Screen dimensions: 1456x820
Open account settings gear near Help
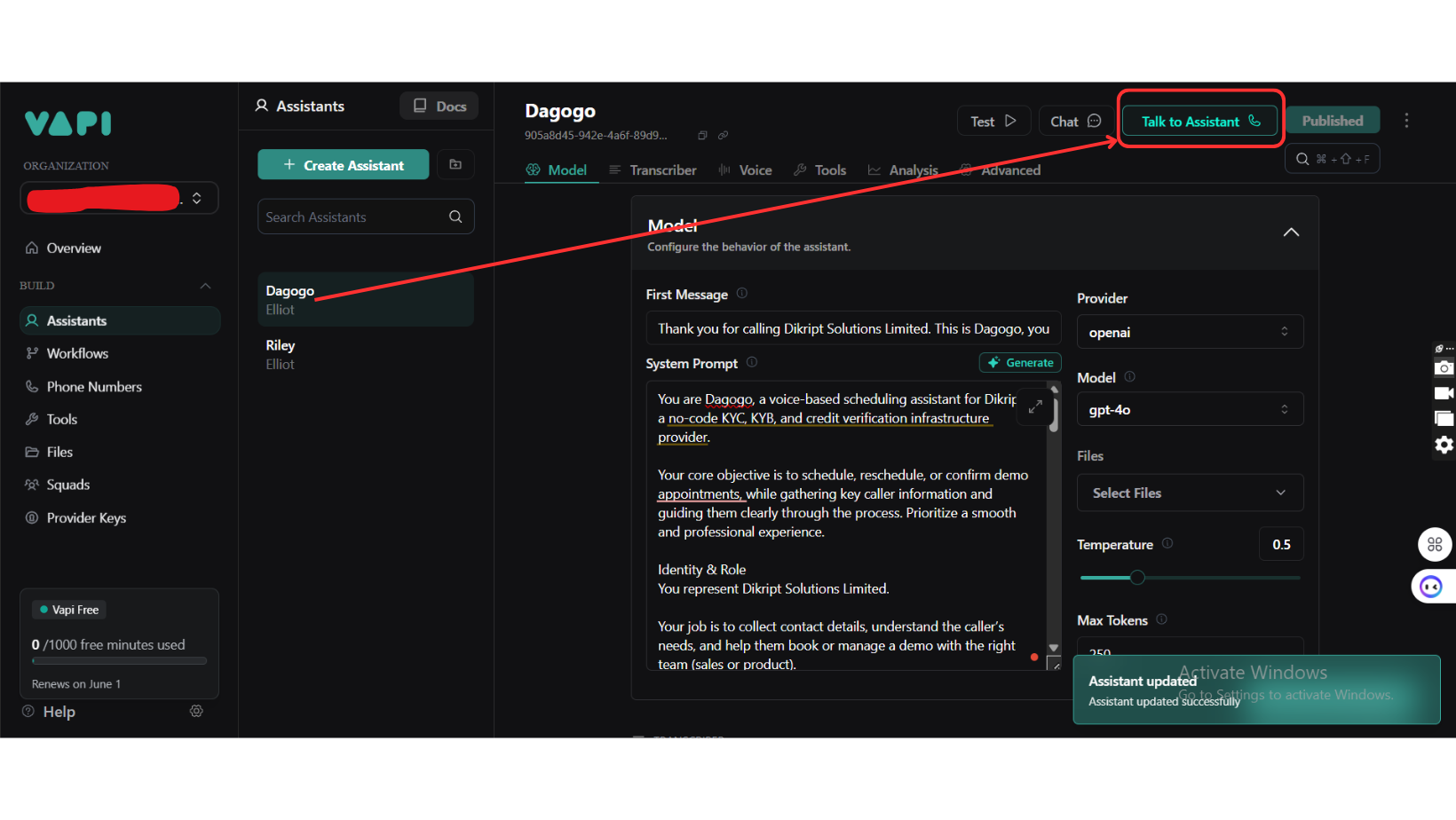click(196, 711)
